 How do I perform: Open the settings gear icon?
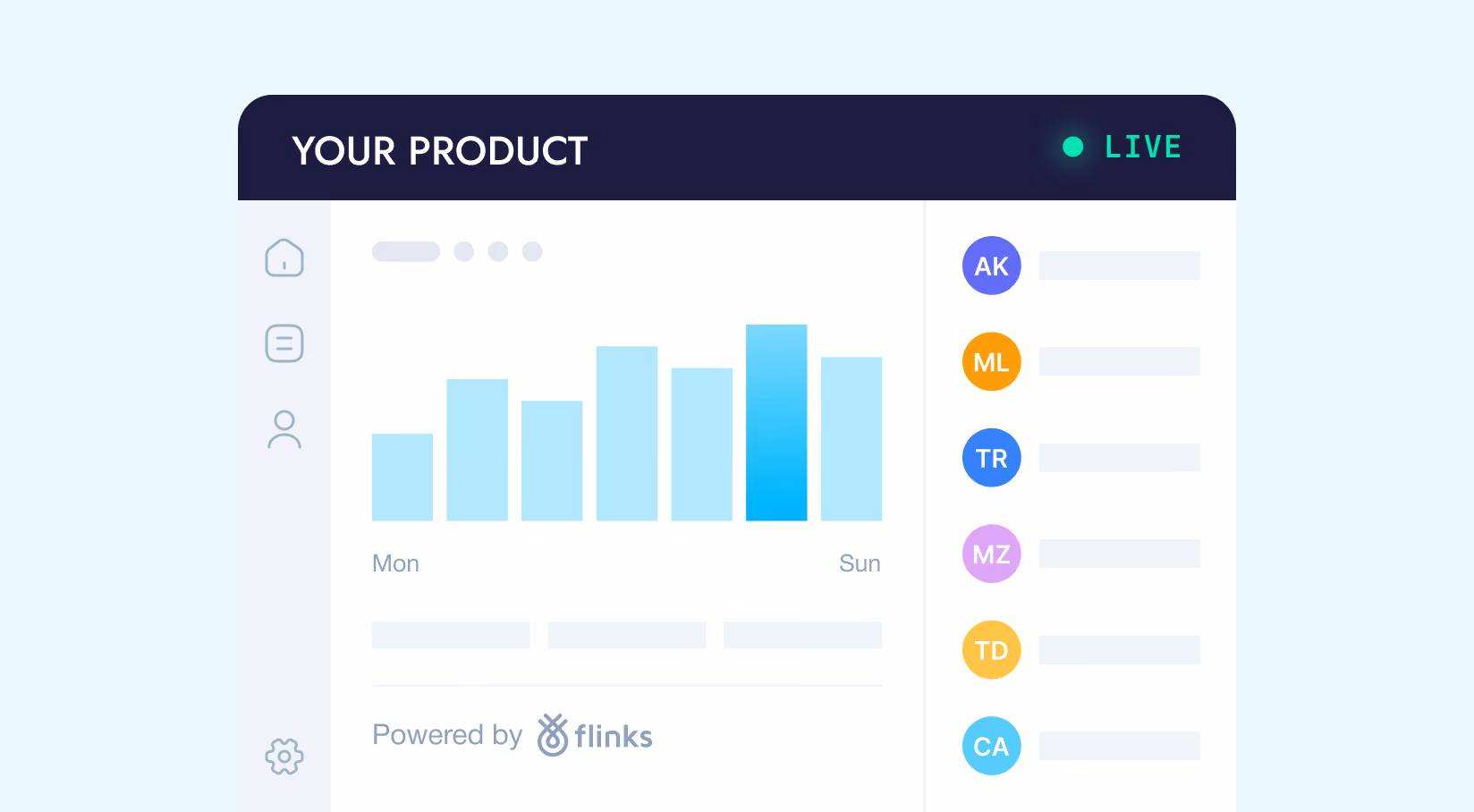(284, 757)
